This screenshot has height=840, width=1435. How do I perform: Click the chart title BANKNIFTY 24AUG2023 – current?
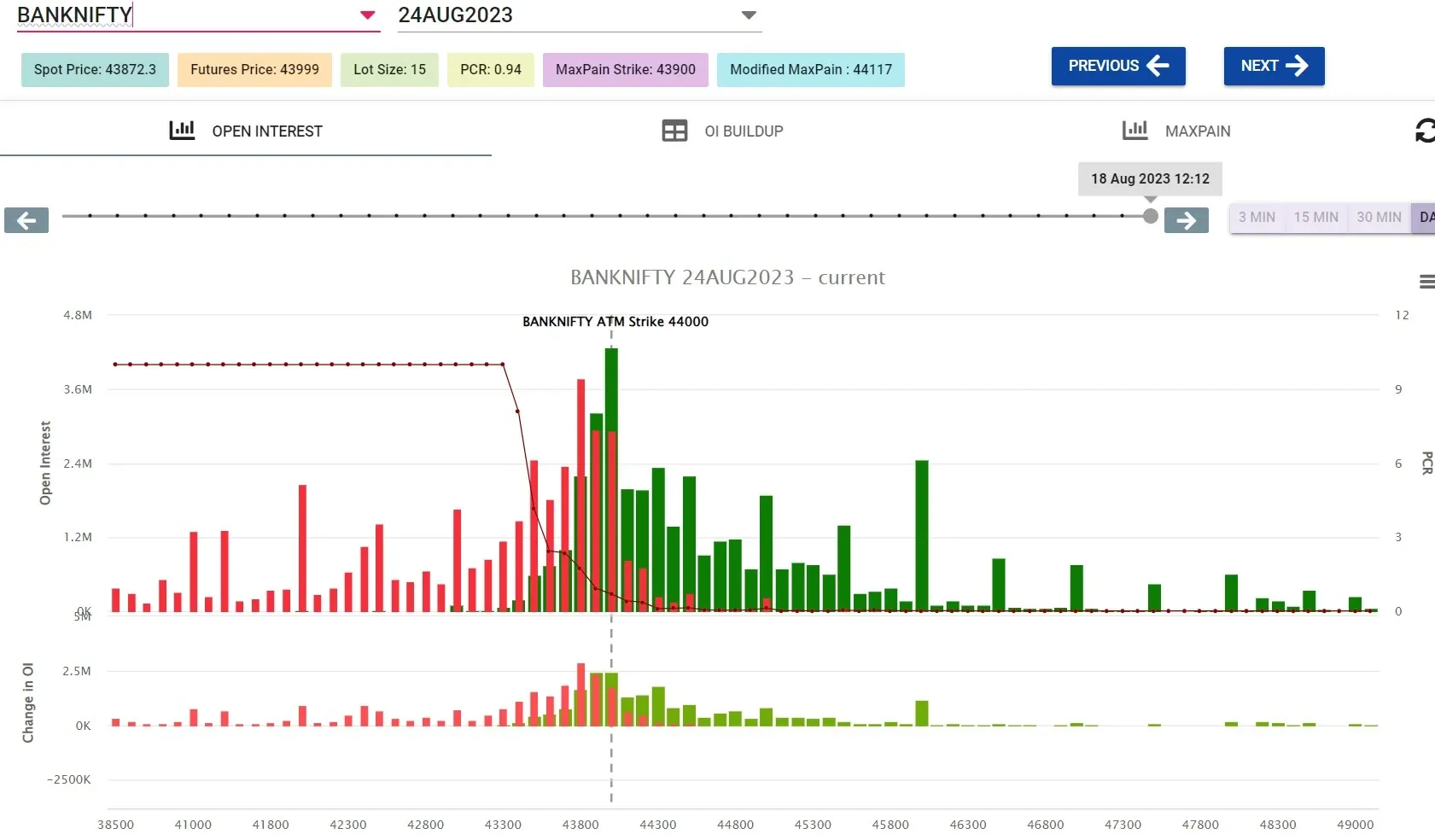727,277
